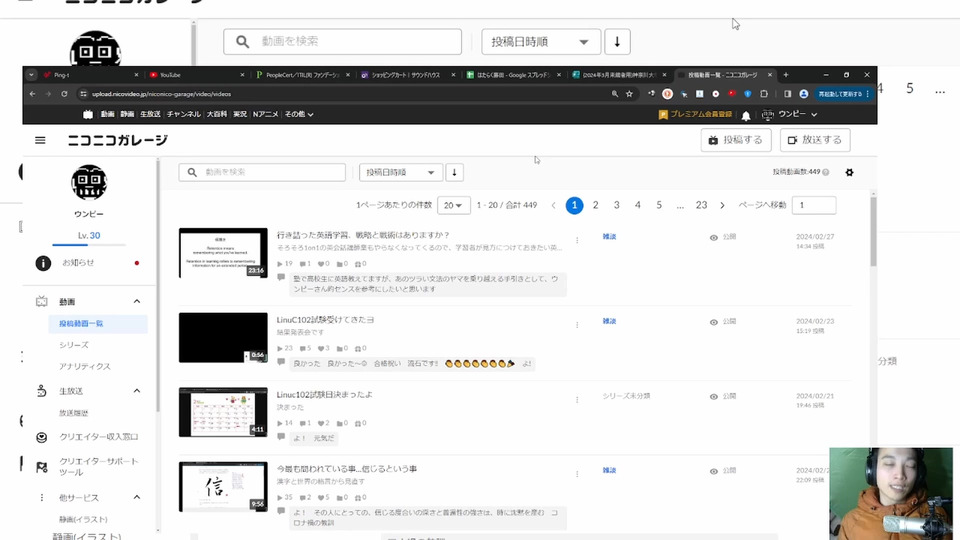Go to page 4 in front window pagination
Viewport: 960px width, 540px height.
click(637, 205)
